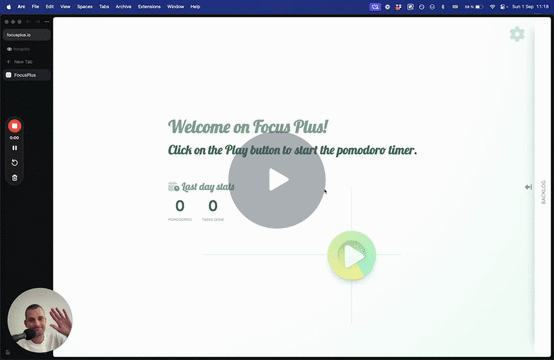This screenshot has height=360, width=554.
Task: Open the View menu
Action: point(65,7)
